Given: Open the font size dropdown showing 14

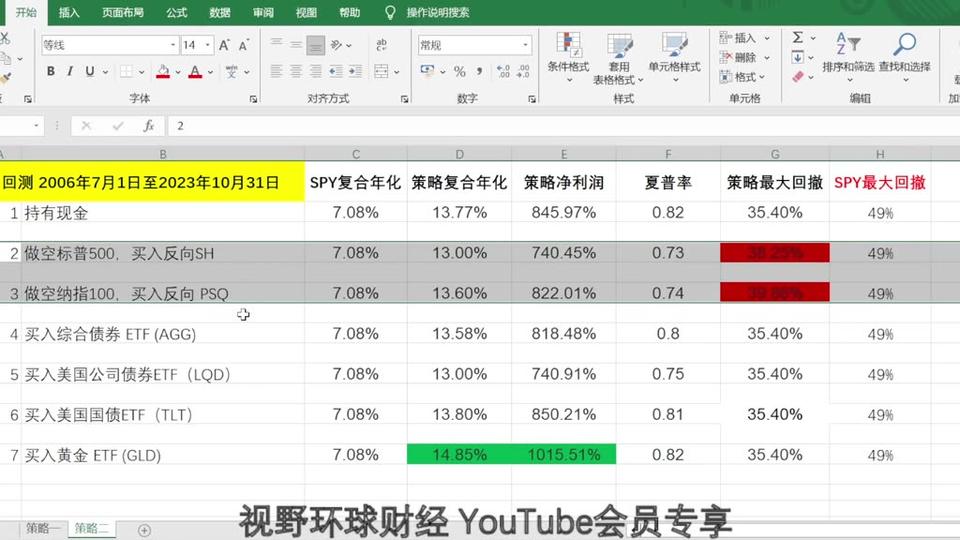Looking at the screenshot, I should tap(208, 45).
